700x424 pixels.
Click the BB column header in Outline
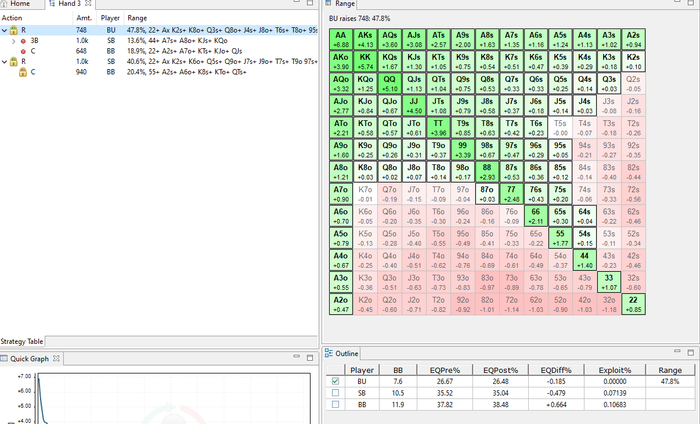398,370
